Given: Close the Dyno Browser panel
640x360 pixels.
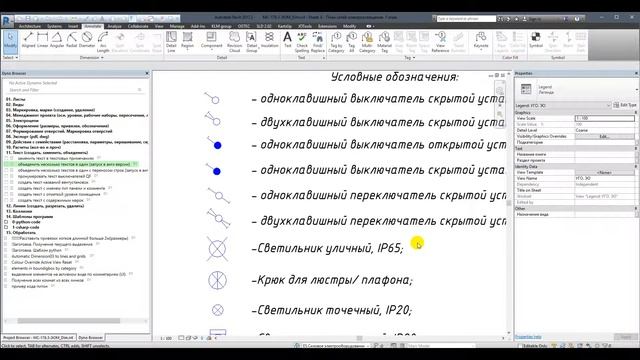Looking at the screenshot, I should pos(147,73).
